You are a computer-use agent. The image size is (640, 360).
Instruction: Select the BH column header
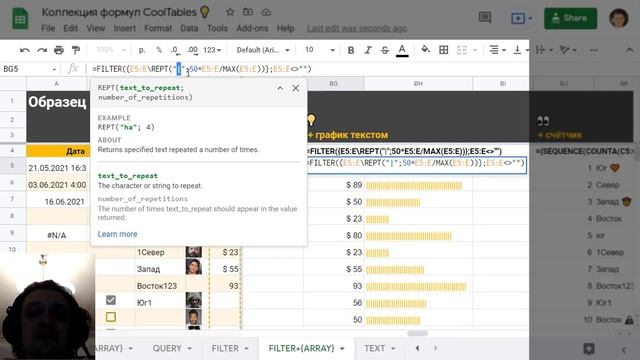418,84
